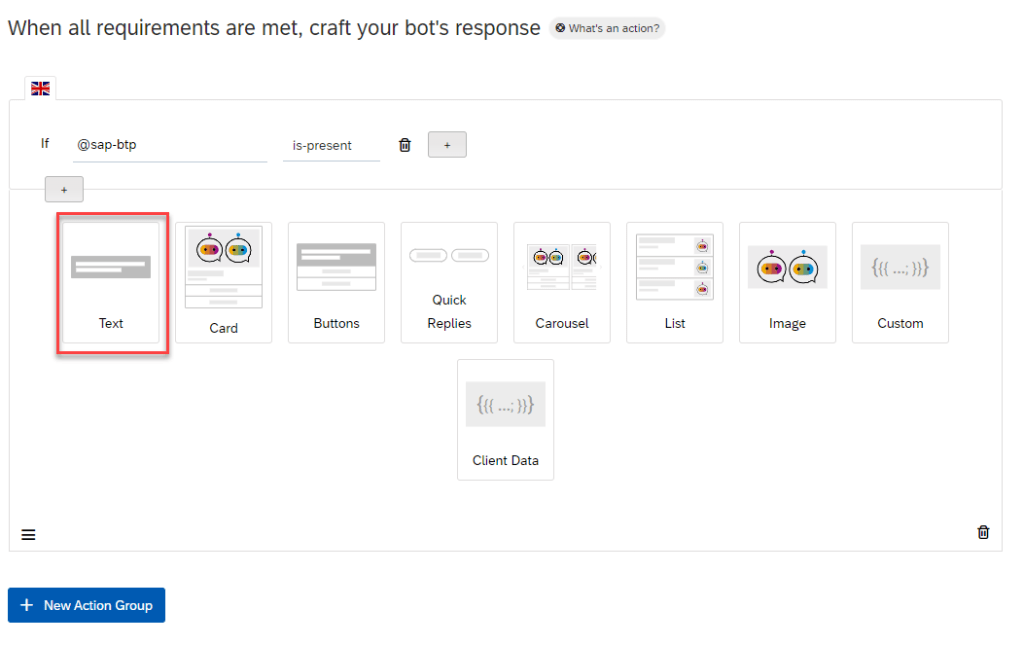Select the Custom message type
Screen dimensions: 1023x646
pyautogui.click(x=900, y=283)
